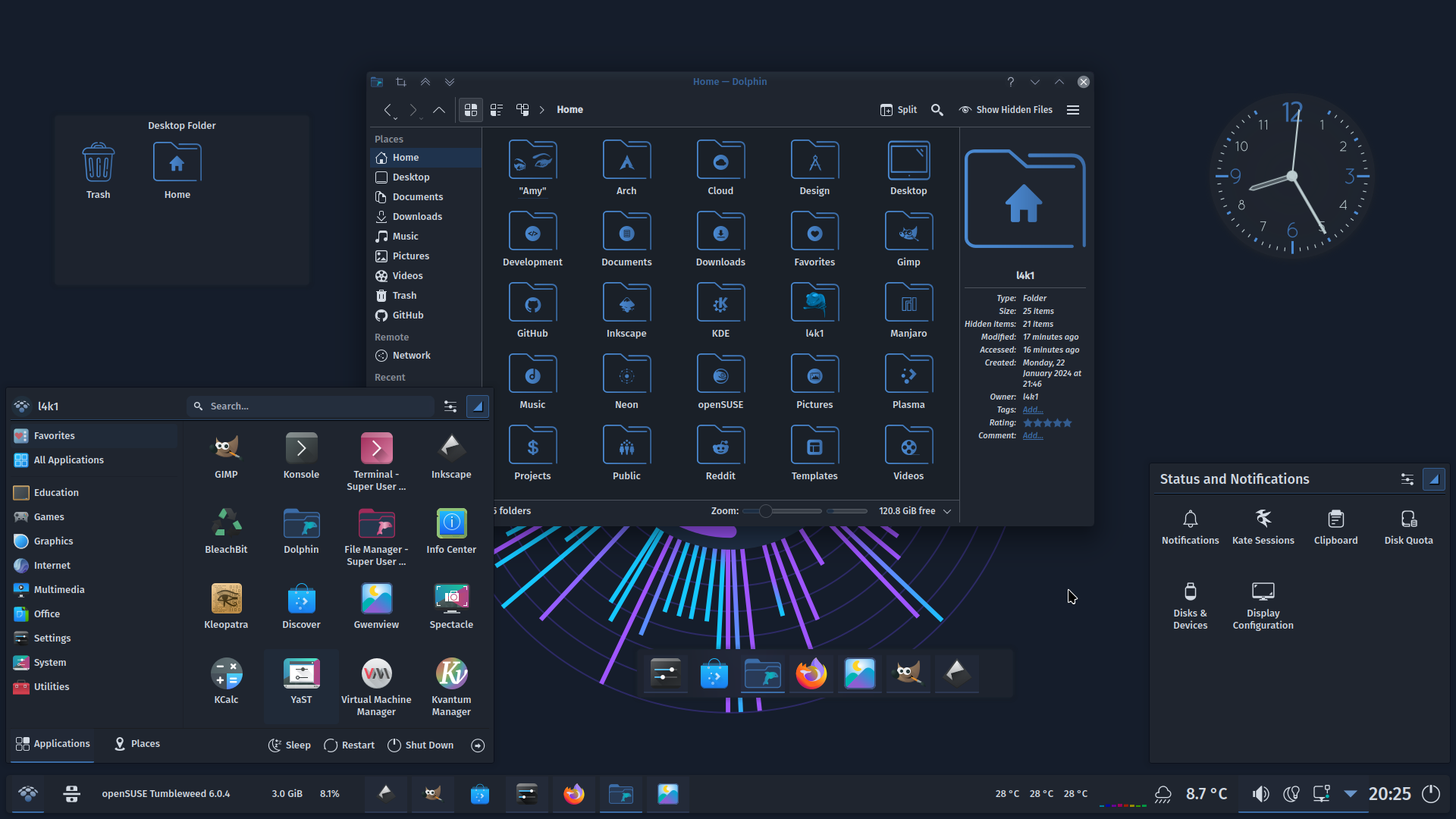Open the openSUSE folder in Dolphin

tap(720, 381)
